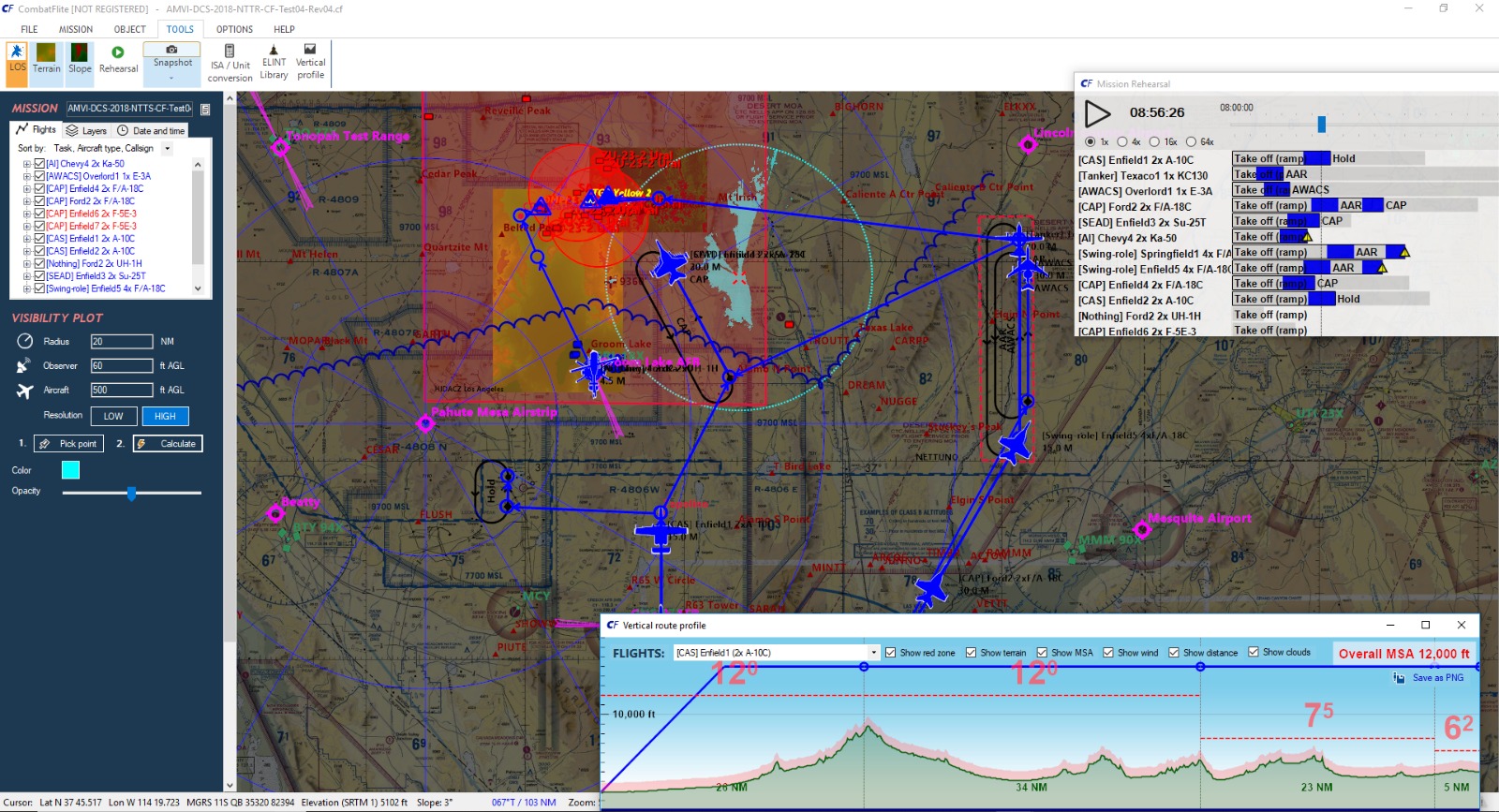
Task: Expand Enfield3 Su-25T SEAD flight node
Action: [27, 276]
